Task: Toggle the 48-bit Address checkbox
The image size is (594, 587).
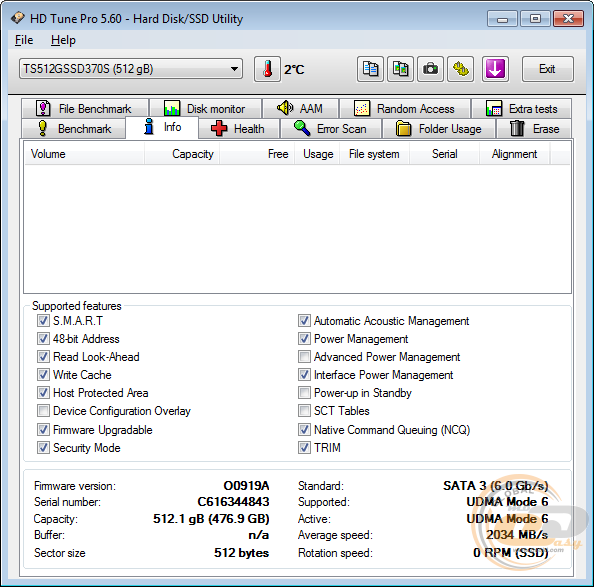Action: coord(43,338)
